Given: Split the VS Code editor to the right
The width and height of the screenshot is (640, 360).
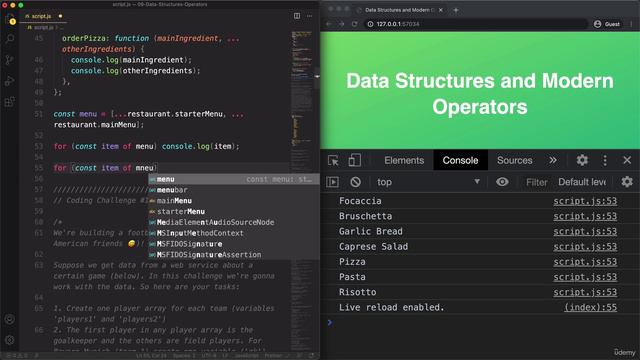Looking at the screenshot, I should (297, 16).
